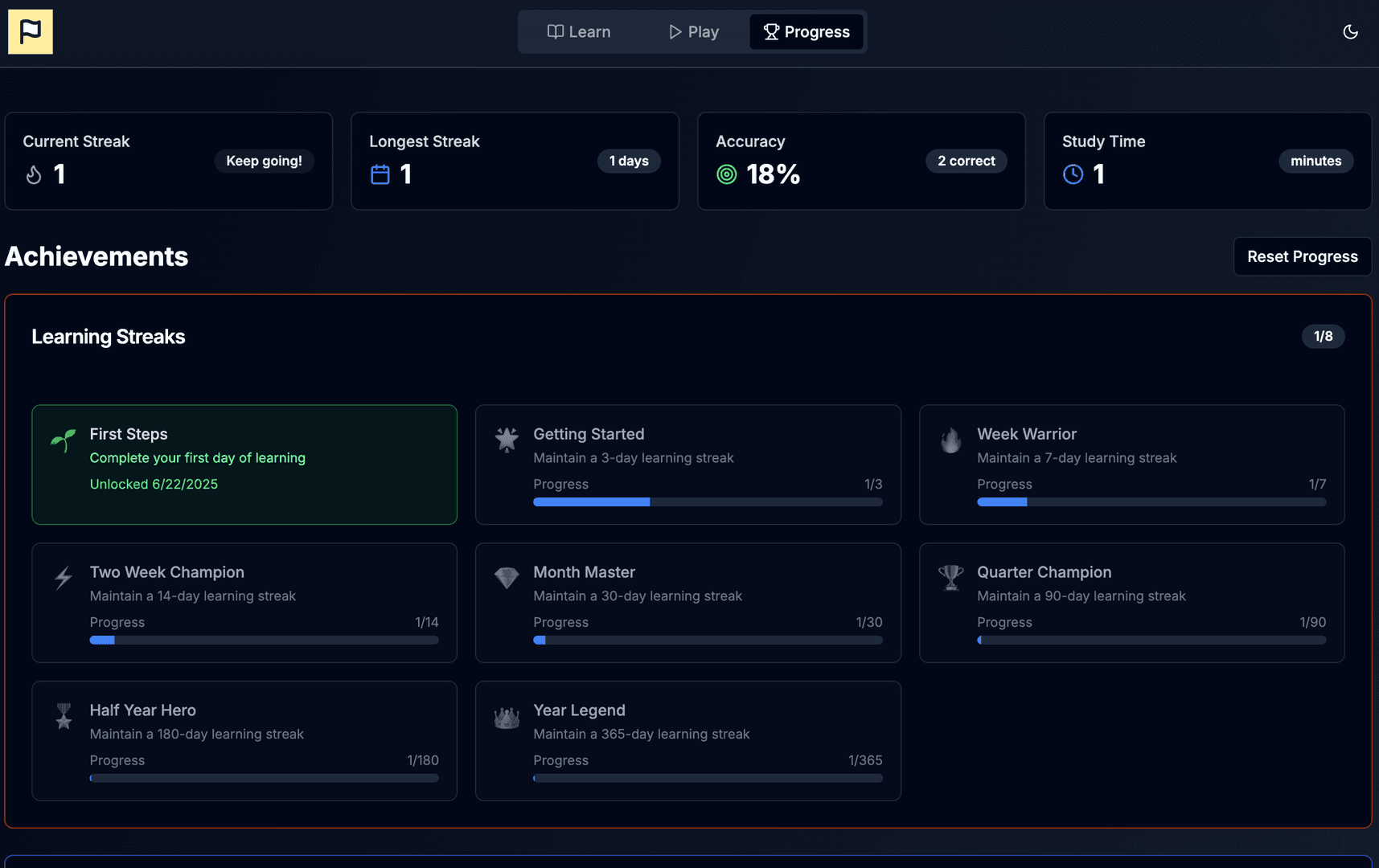Click the diamond icon on Month Master
This screenshot has height=868, width=1379.
click(x=507, y=578)
